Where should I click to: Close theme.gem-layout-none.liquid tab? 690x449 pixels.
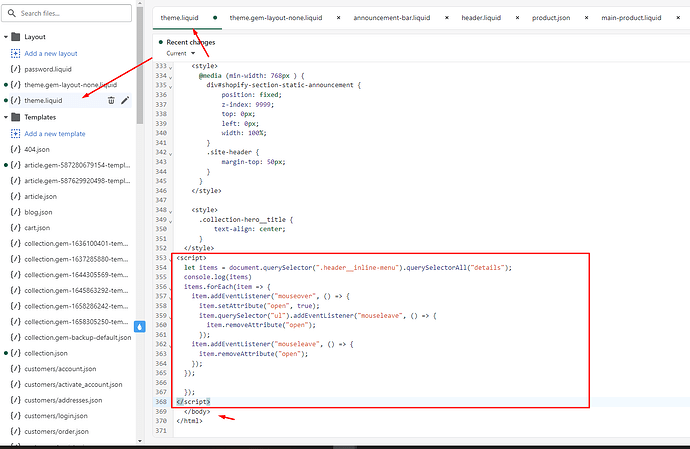[338, 18]
